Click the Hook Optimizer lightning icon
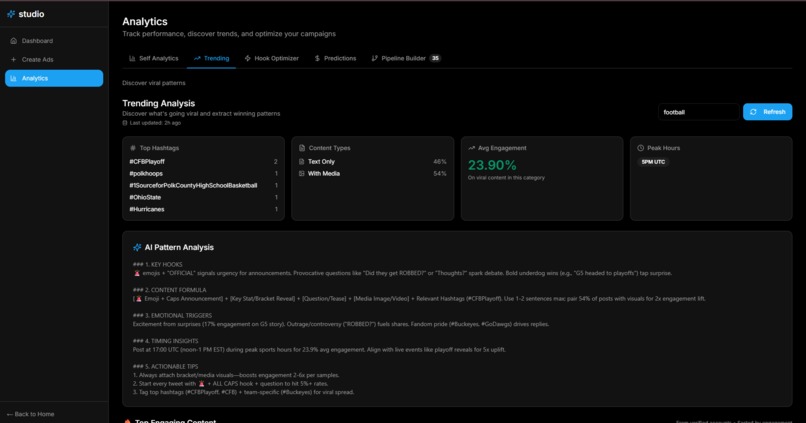Viewport: 806px width, 423px height. (248, 58)
